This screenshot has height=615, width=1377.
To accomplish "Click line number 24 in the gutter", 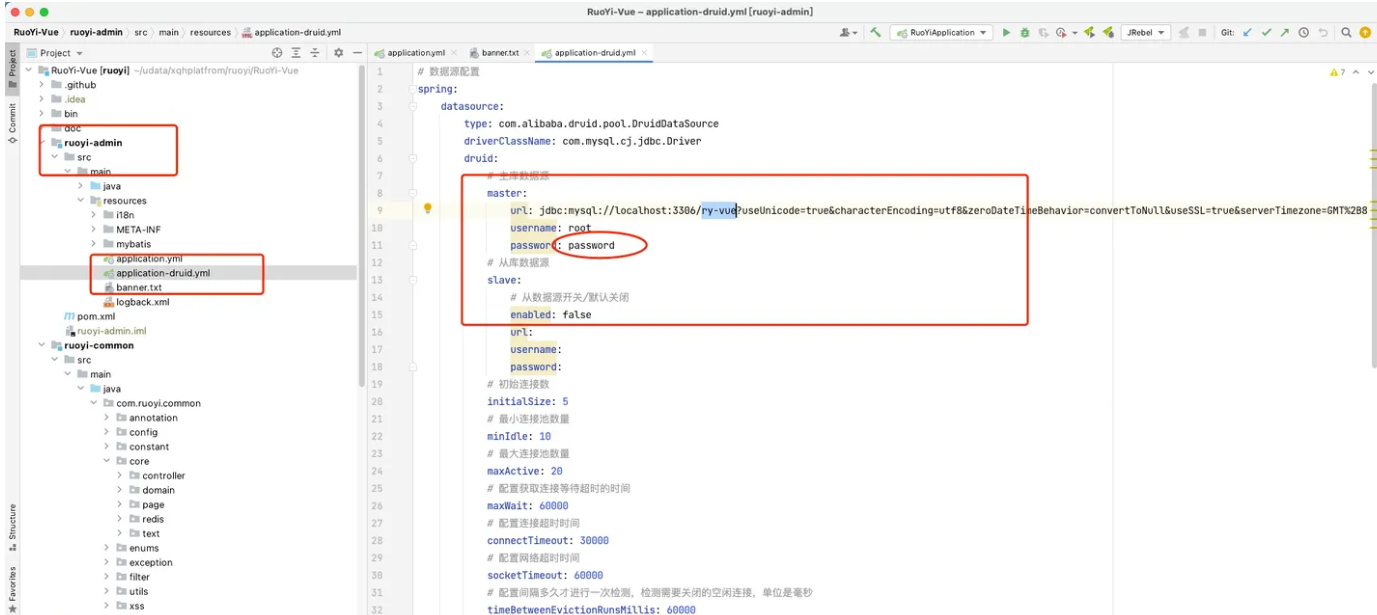I will (377, 471).
